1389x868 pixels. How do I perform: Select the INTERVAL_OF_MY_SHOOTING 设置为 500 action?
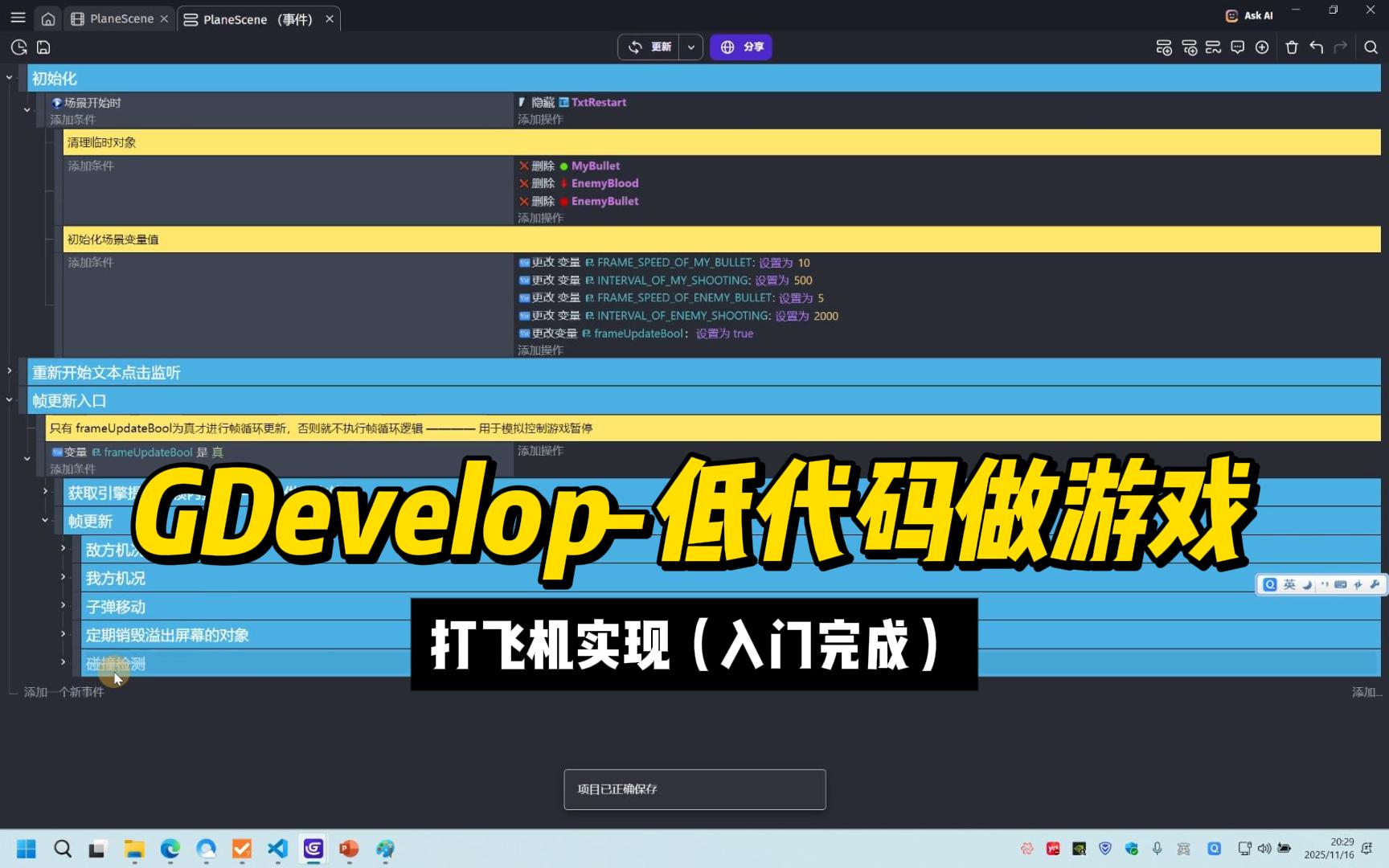[x=666, y=280]
